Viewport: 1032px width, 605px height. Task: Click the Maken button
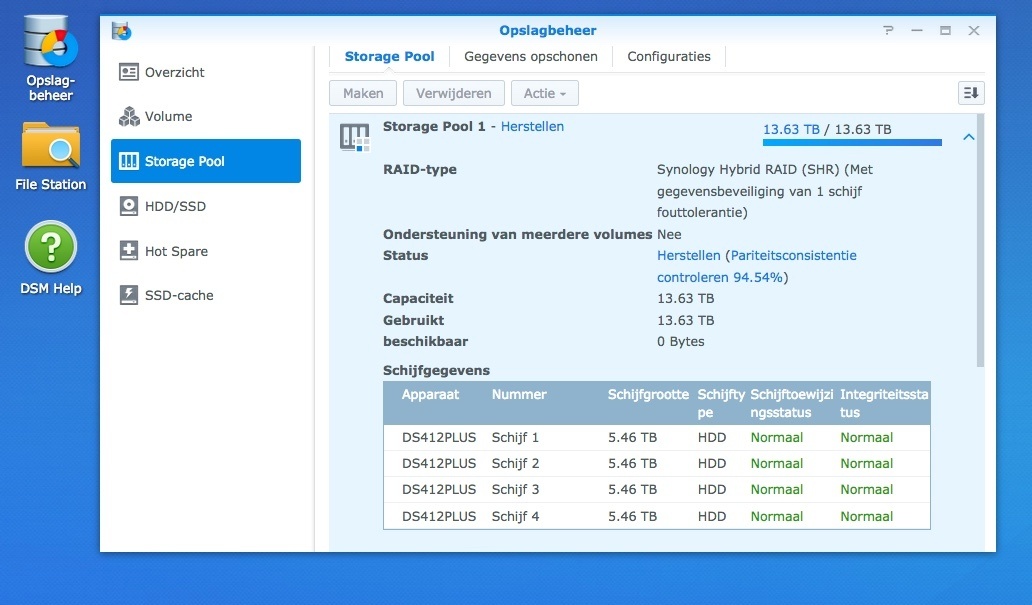coord(363,93)
